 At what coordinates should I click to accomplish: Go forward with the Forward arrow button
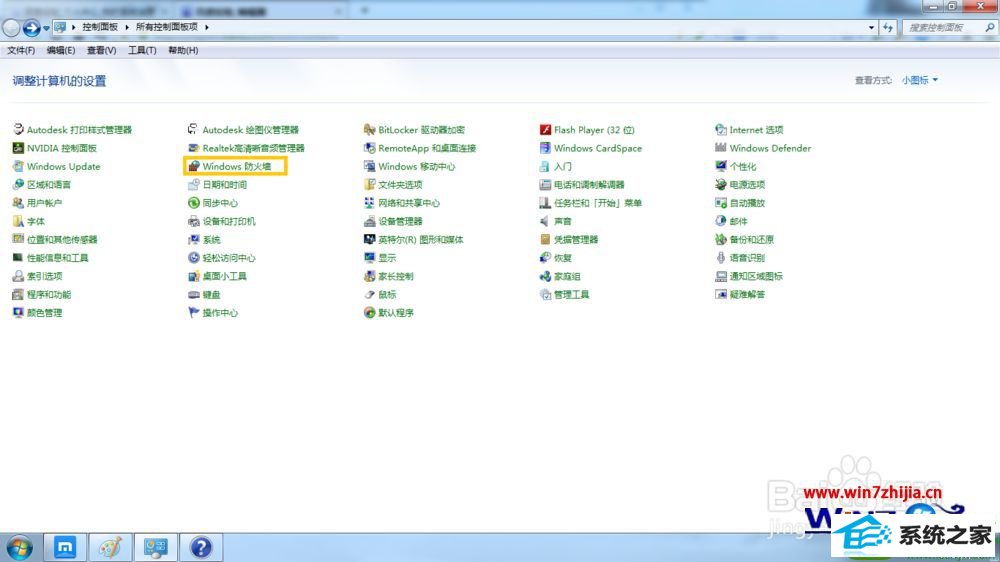[31, 27]
